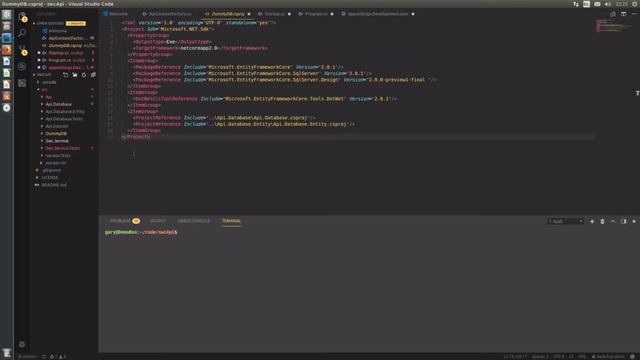
Task: Open the Search view in activity bar
Action: click(22, 33)
